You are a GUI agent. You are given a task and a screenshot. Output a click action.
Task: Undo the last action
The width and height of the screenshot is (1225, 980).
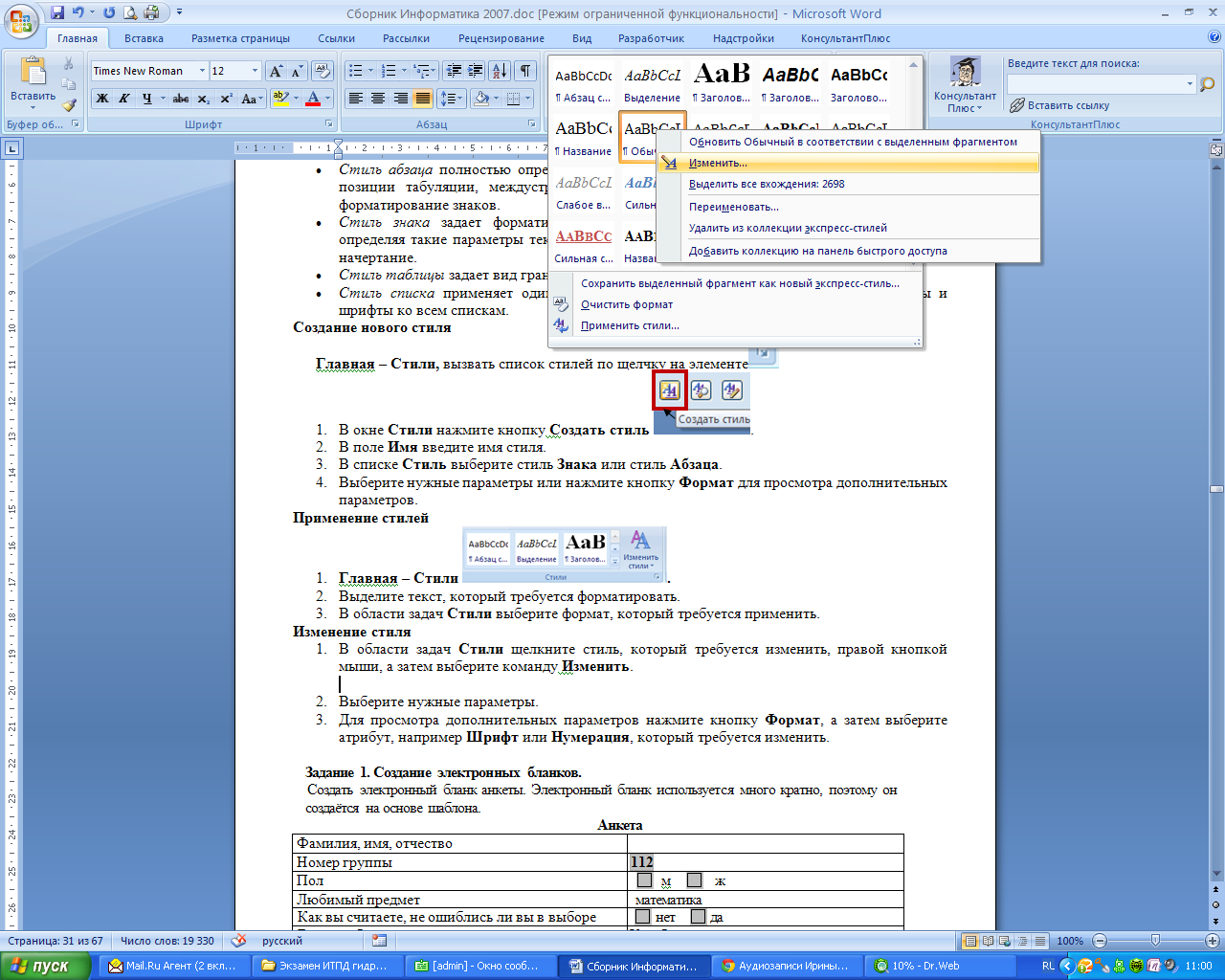point(78,13)
